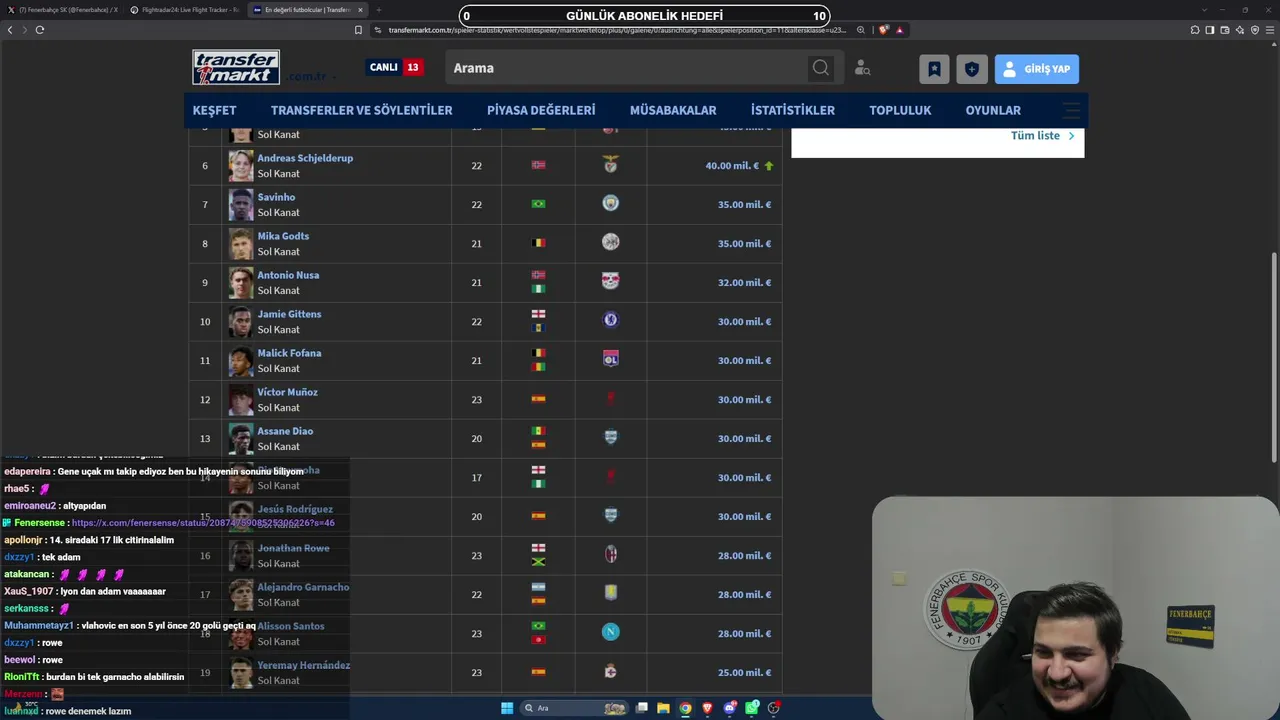Click Manchester City crest in Savinho row

click(611, 204)
